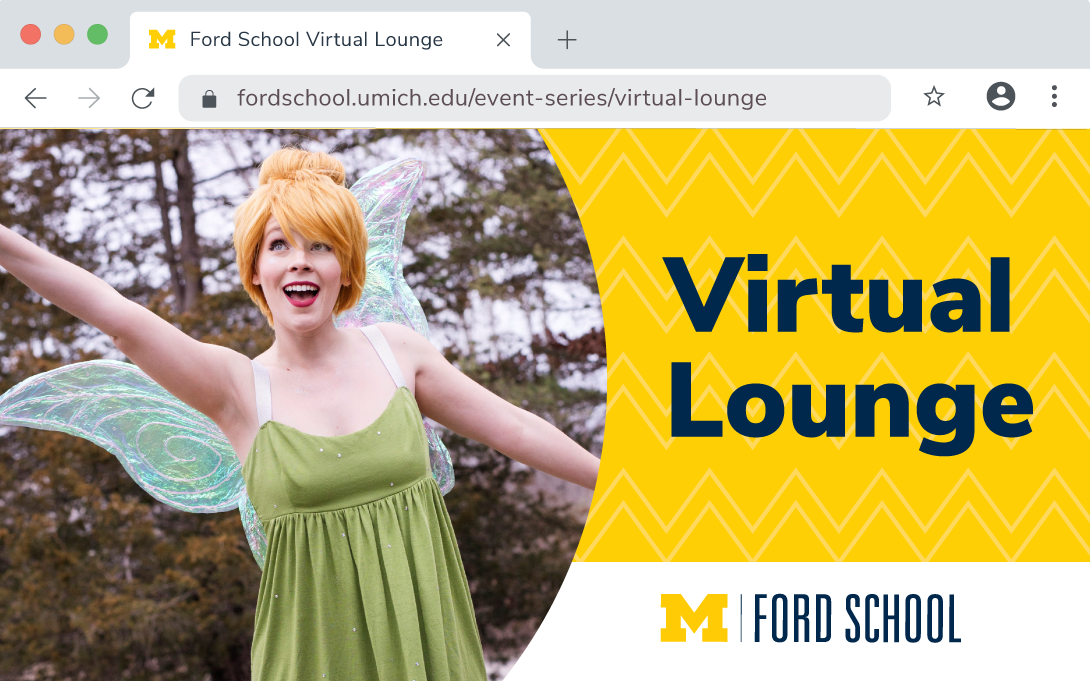Open the three-dot browser menu
1090x681 pixels.
(1054, 97)
